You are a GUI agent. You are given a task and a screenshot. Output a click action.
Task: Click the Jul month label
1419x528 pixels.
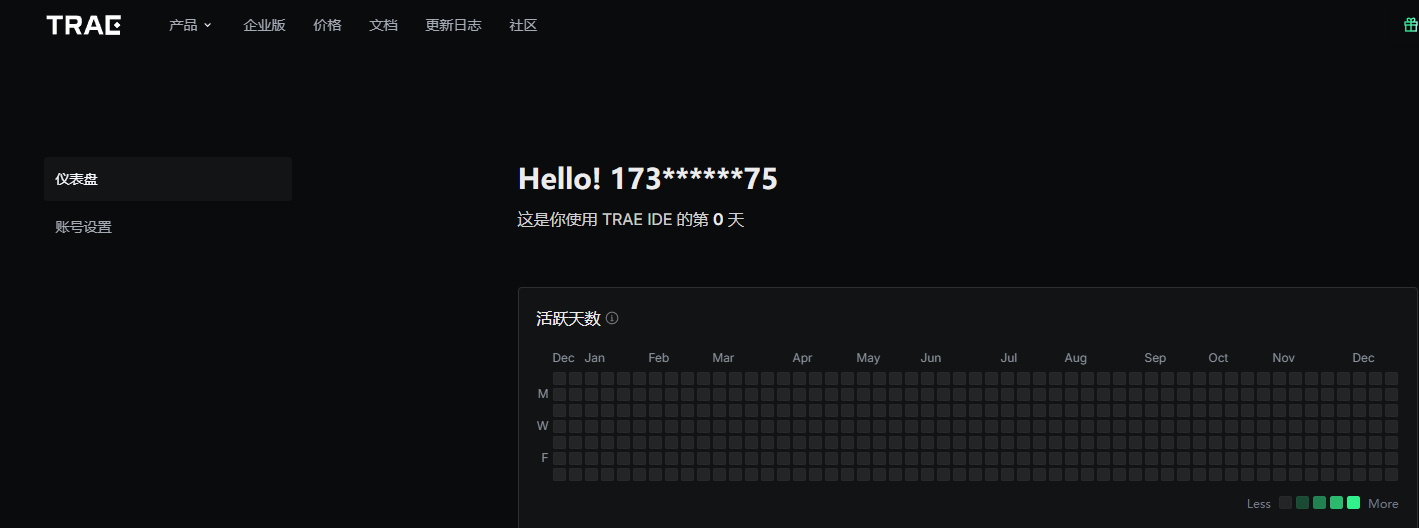1009,358
